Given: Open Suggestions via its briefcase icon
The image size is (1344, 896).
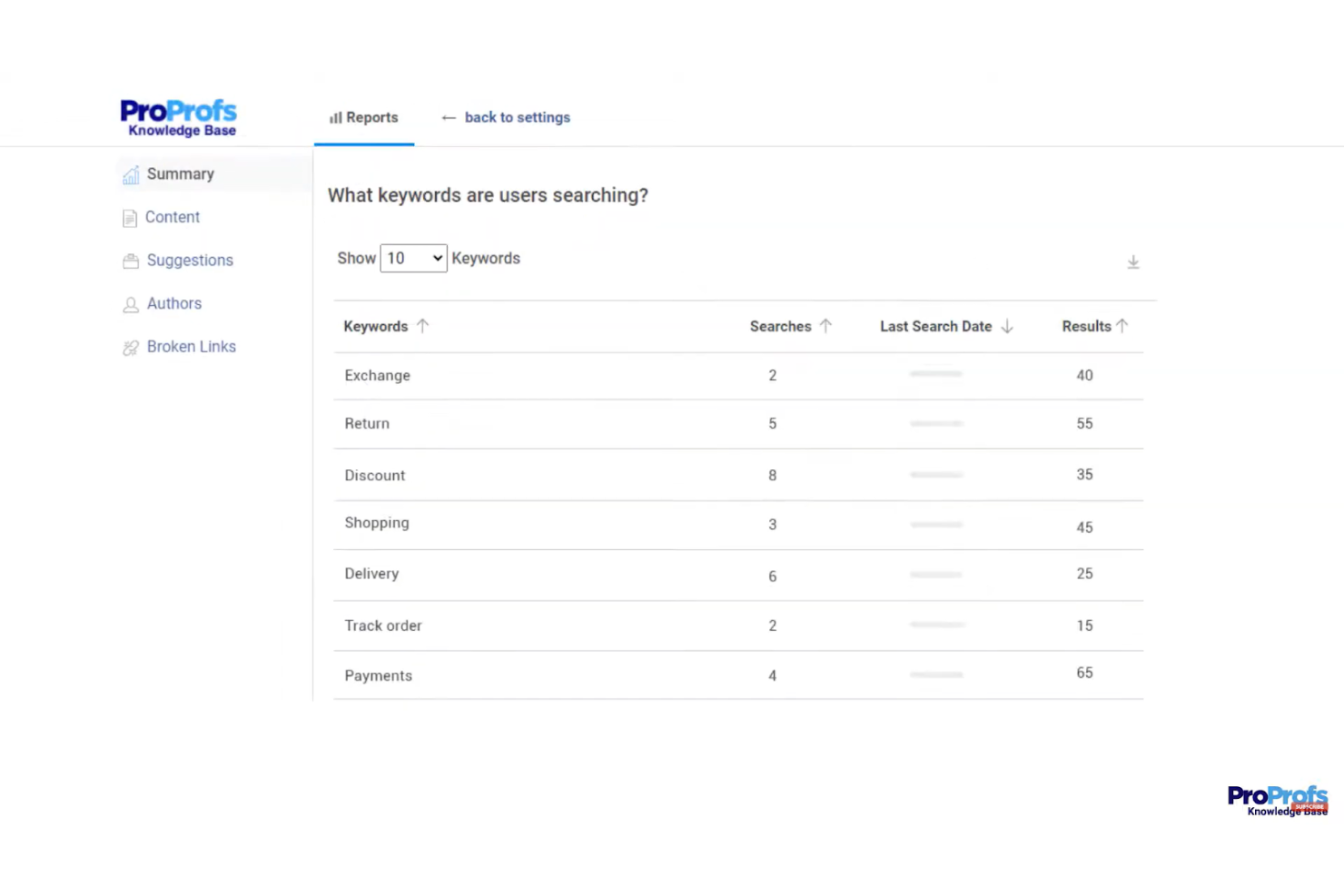Looking at the screenshot, I should coord(130,261).
